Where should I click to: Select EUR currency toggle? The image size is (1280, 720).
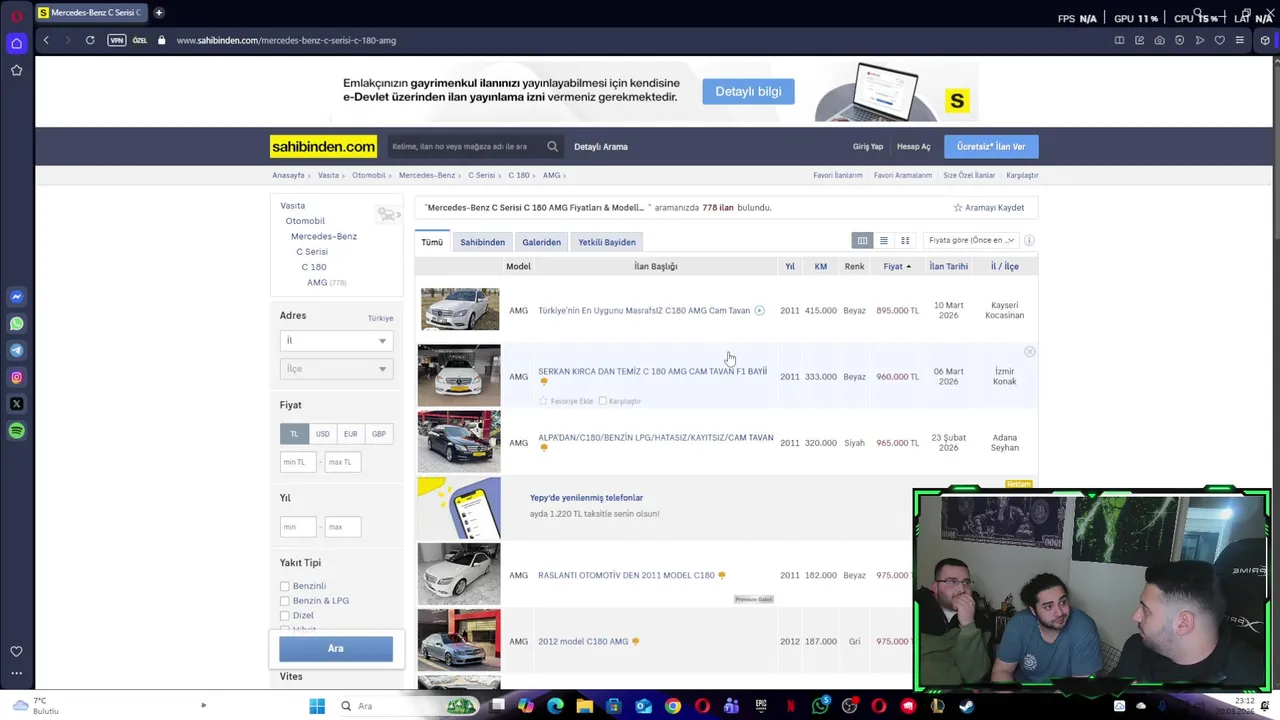coord(350,434)
